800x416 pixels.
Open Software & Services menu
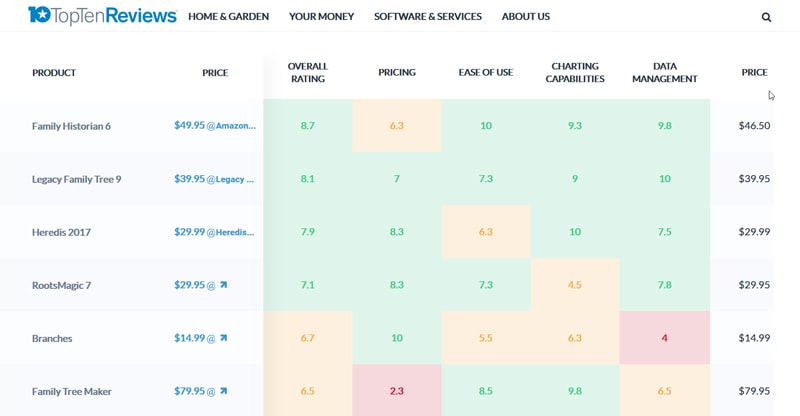point(427,17)
